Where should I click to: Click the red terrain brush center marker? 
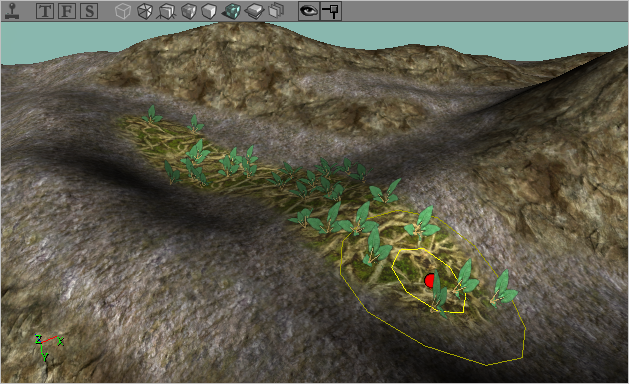coord(430,280)
